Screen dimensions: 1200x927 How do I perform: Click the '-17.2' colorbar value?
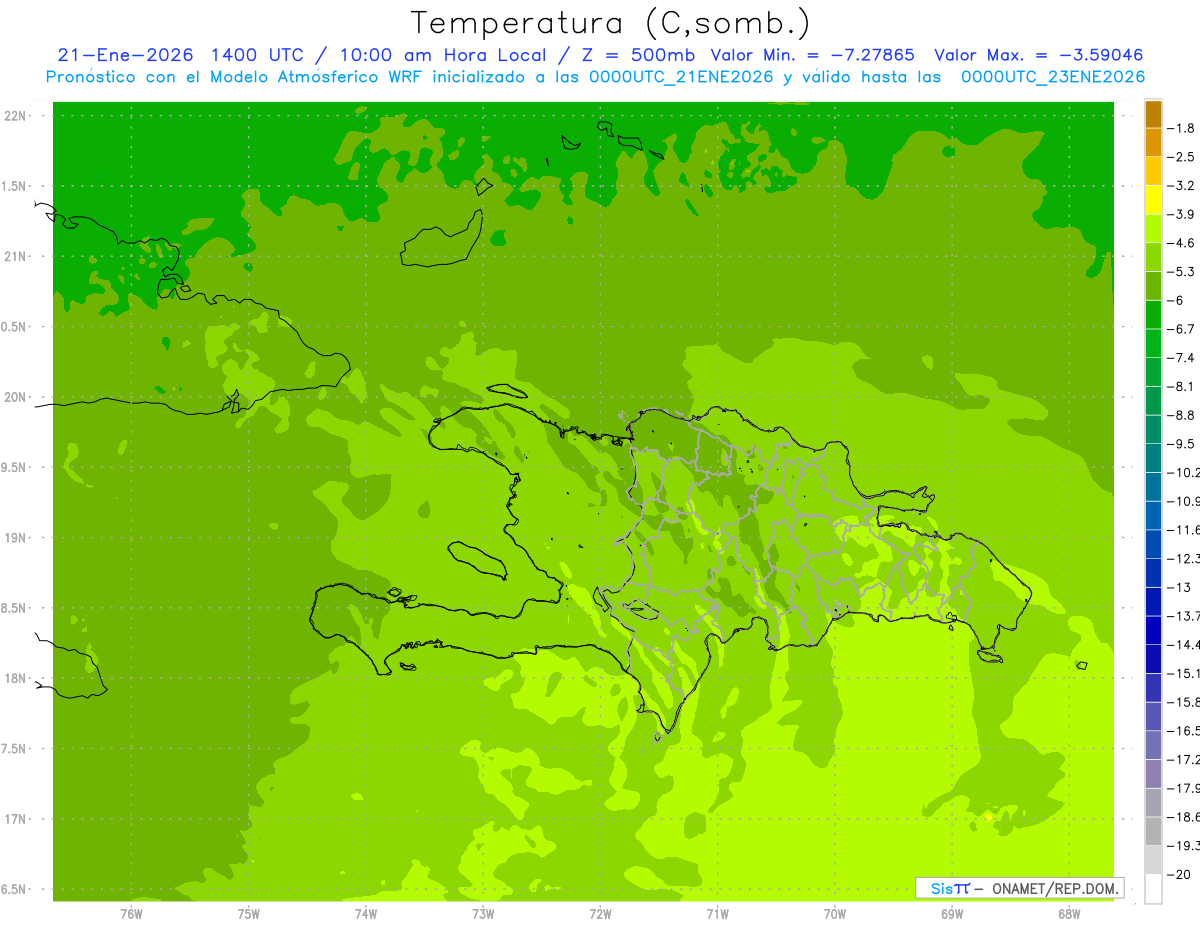click(1183, 760)
